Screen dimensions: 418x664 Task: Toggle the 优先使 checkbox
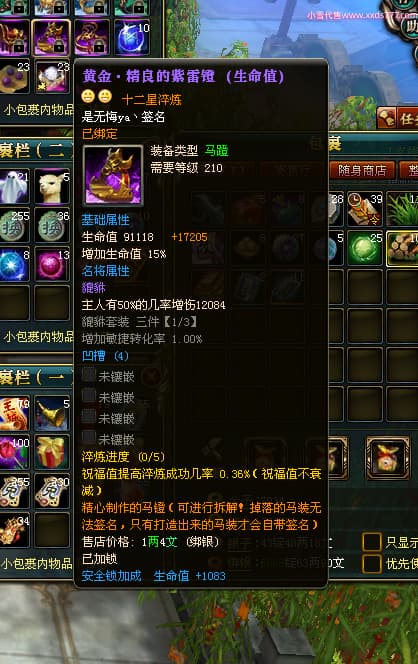tap(371, 564)
